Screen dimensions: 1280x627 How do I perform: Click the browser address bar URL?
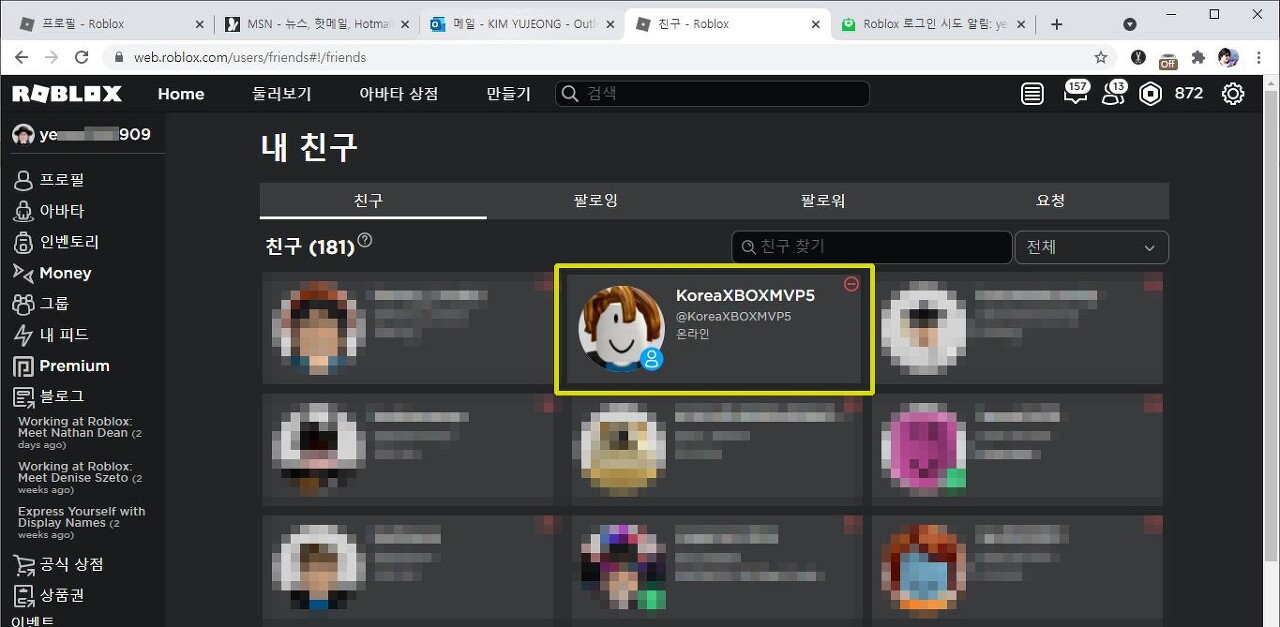click(250, 58)
